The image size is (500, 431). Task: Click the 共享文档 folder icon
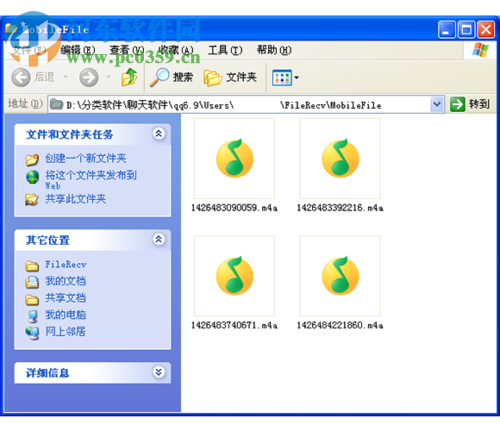[x=32, y=299]
